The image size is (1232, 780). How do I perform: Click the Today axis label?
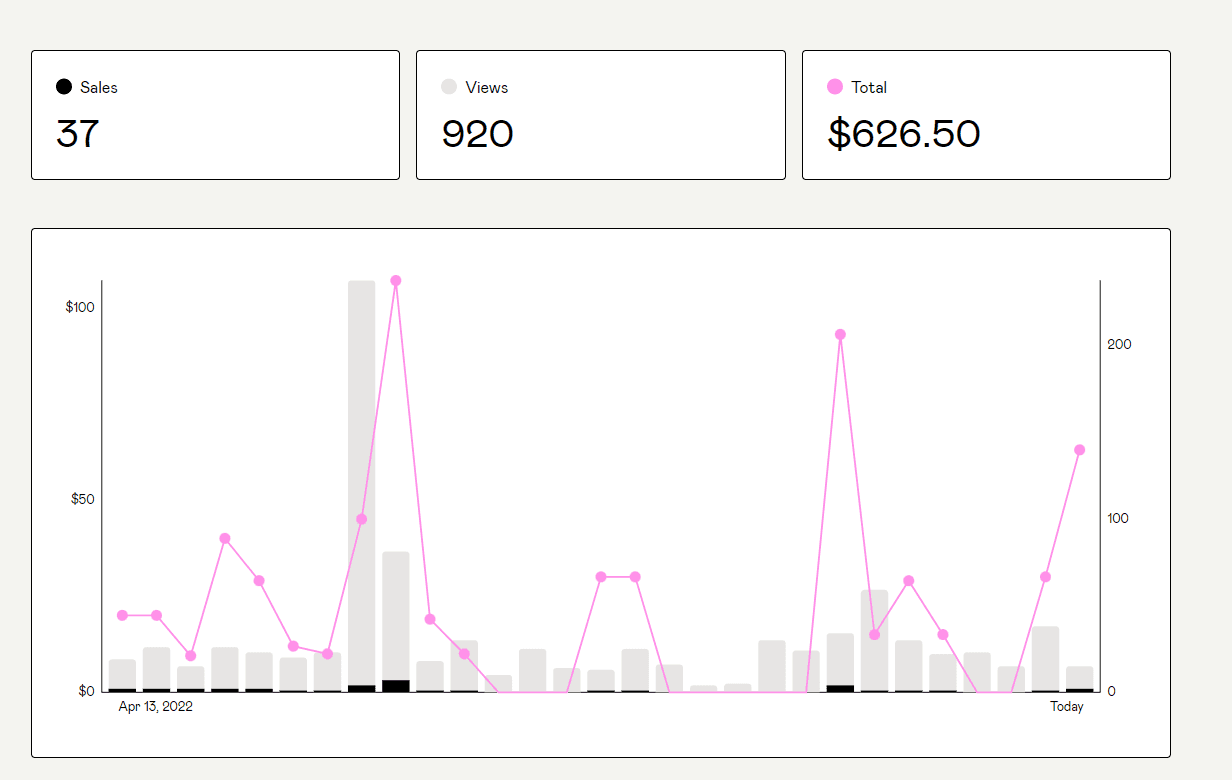click(1067, 707)
